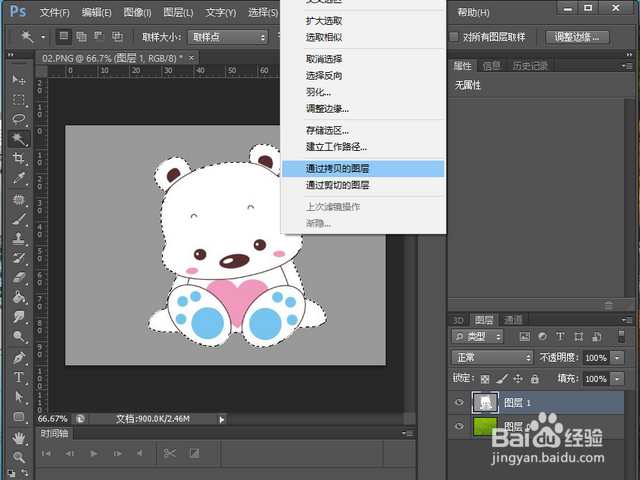Switch to the 通道 tab
640x480 pixels.
tap(513, 320)
